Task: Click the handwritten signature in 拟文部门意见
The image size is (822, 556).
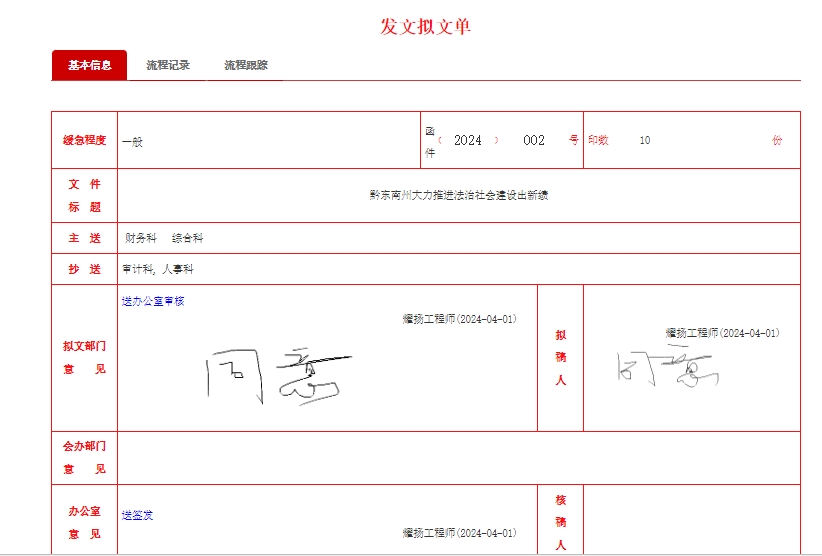Action: [x=279, y=376]
